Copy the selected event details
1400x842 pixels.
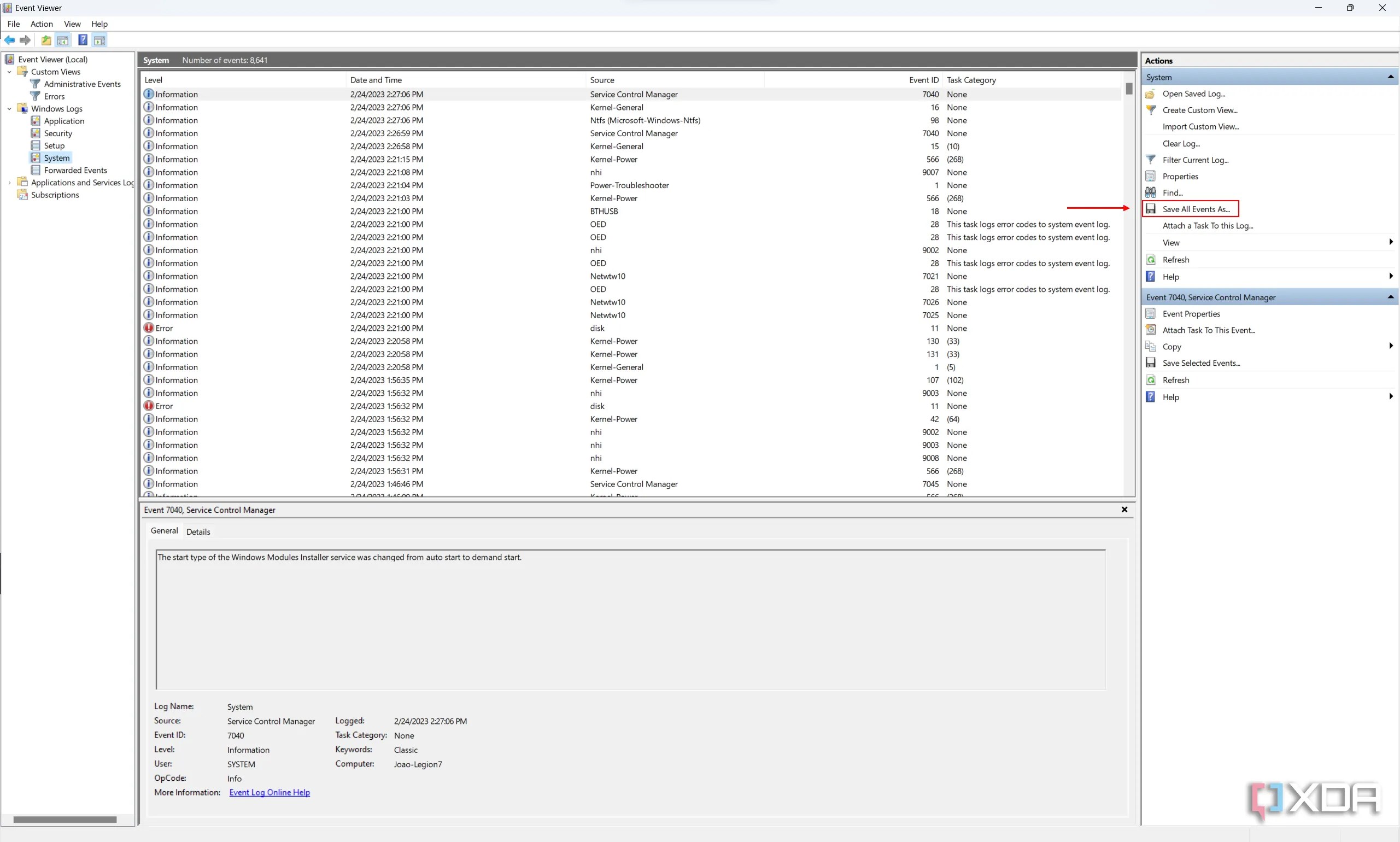(x=1171, y=346)
